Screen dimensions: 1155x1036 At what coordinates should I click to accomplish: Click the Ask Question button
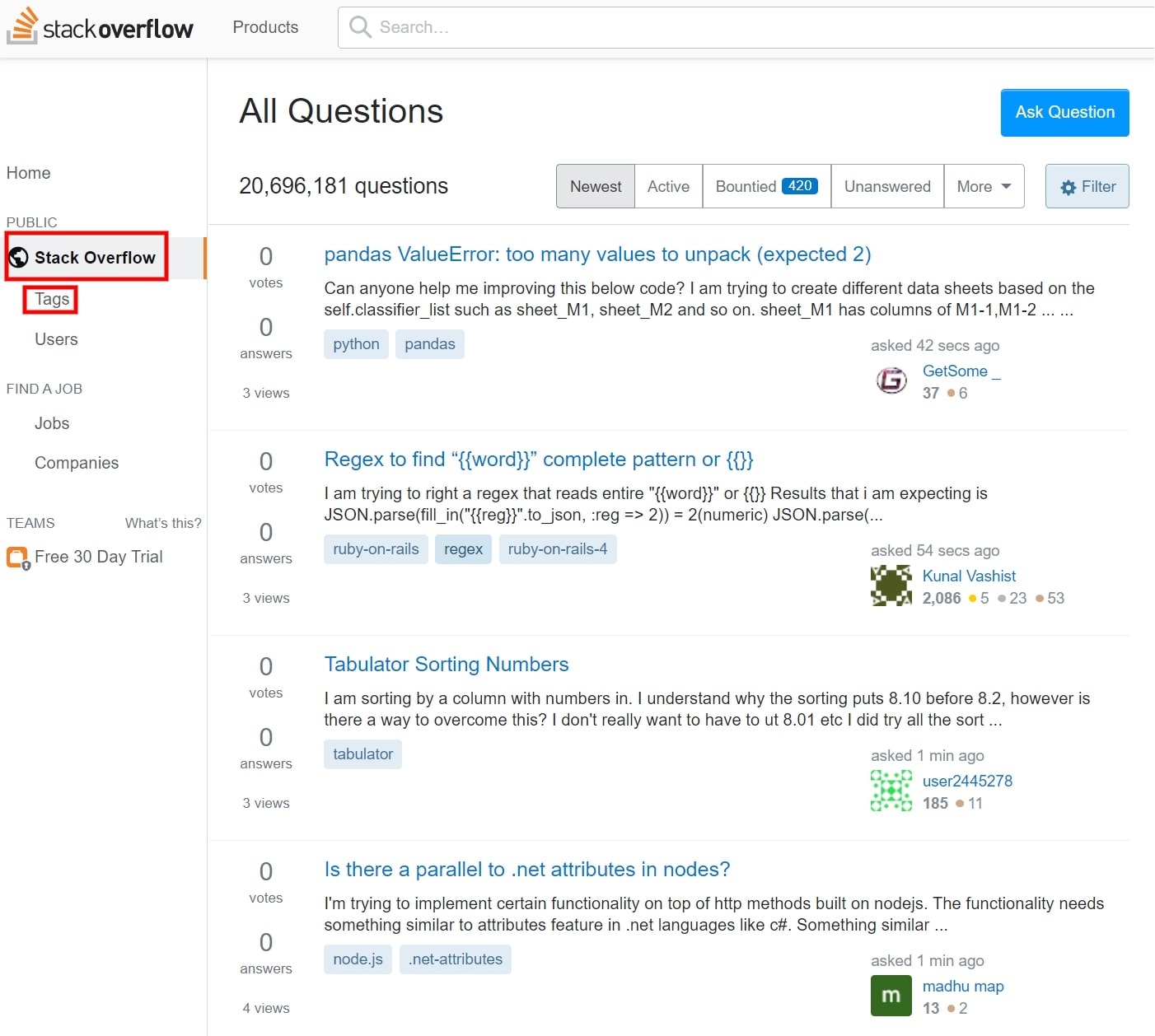point(1064,113)
